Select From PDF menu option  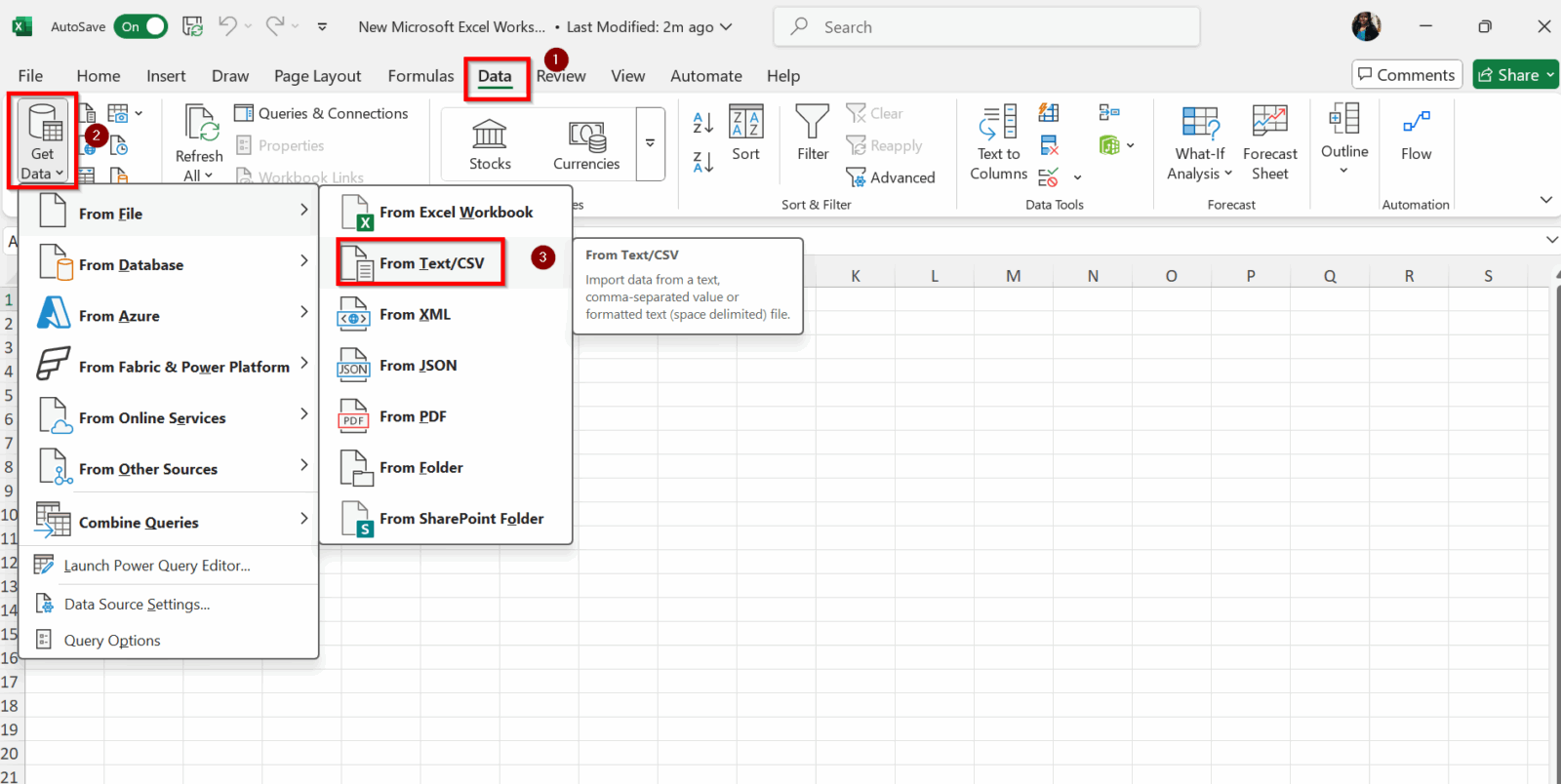(413, 416)
